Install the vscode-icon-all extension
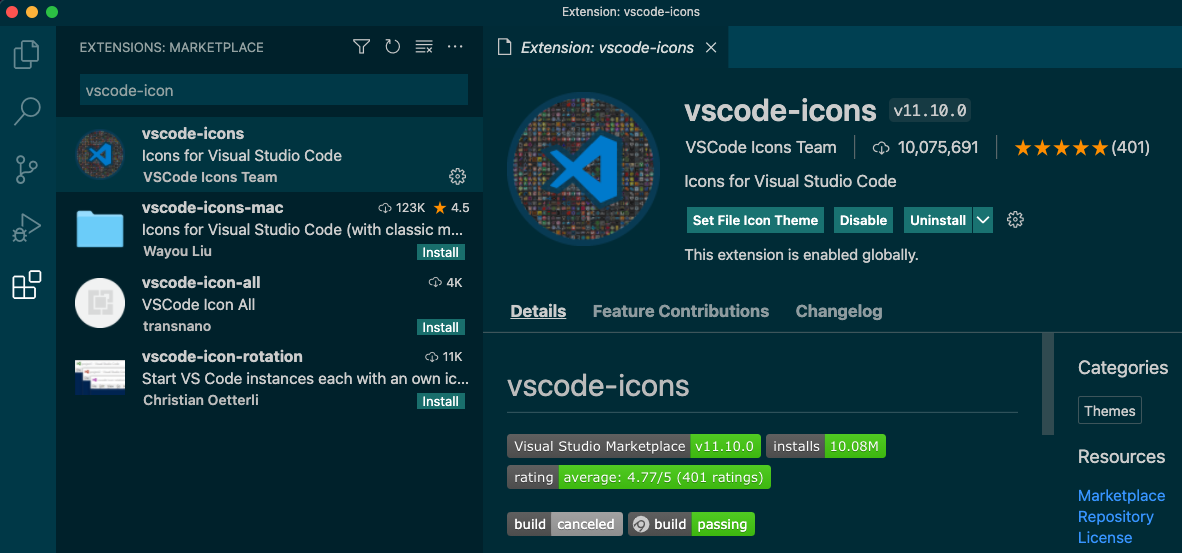Image resolution: width=1182 pixels, height=553 pixels. tap(441, 327)
